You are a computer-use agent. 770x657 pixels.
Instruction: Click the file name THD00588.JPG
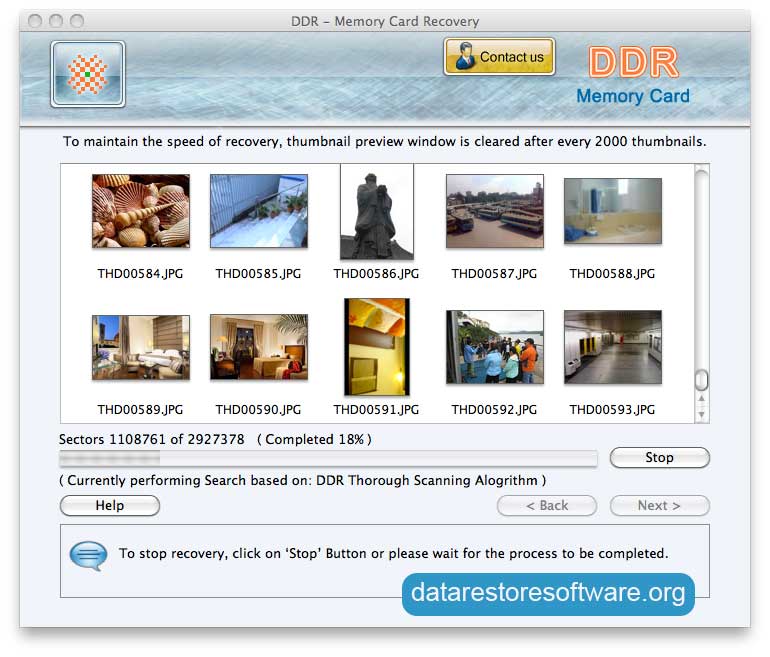coord(612,274)
